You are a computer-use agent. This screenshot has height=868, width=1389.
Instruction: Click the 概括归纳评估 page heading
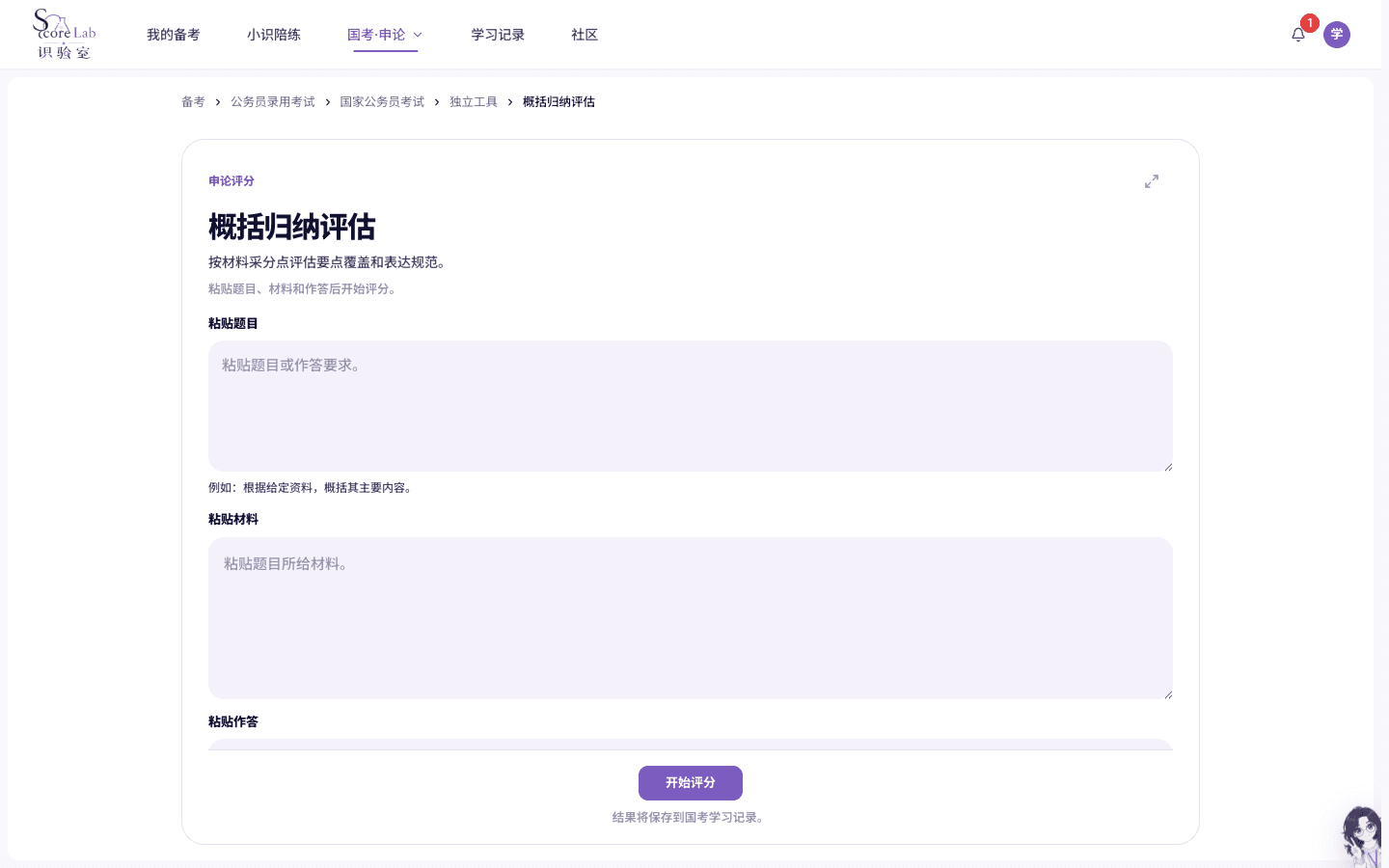[292, 228]
